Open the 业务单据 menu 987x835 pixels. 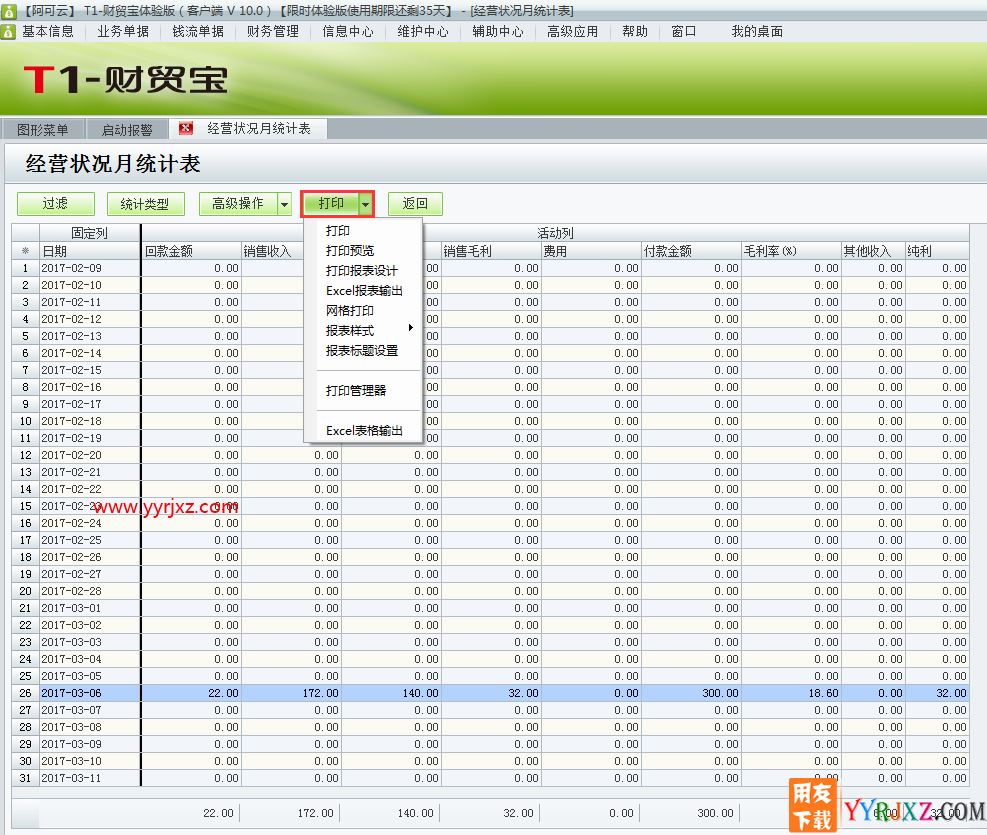pyautogui.click(x=123, y=31)
